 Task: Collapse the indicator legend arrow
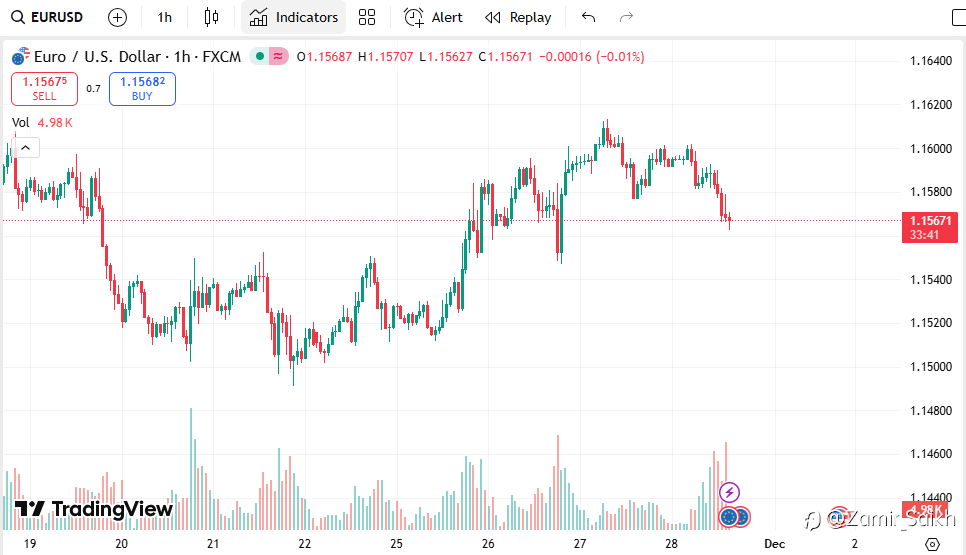(x=26, y=148)
